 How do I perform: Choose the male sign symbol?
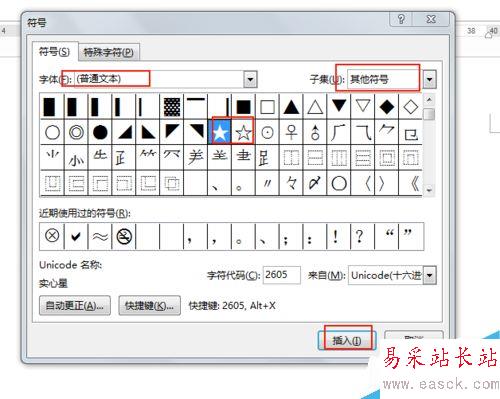pyautogui.click(x=315, y=132)
